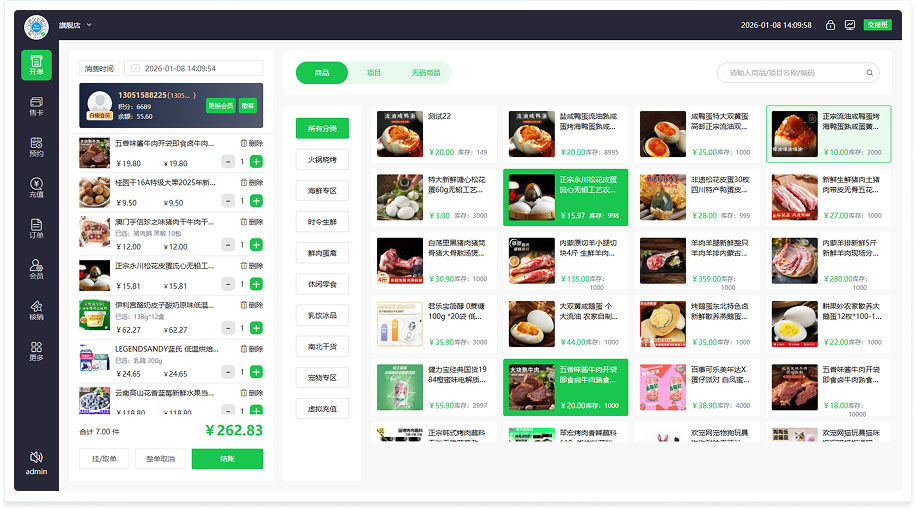
Task: Open the 核销 verification sidebar icon
Action: (x=36, y=310)
